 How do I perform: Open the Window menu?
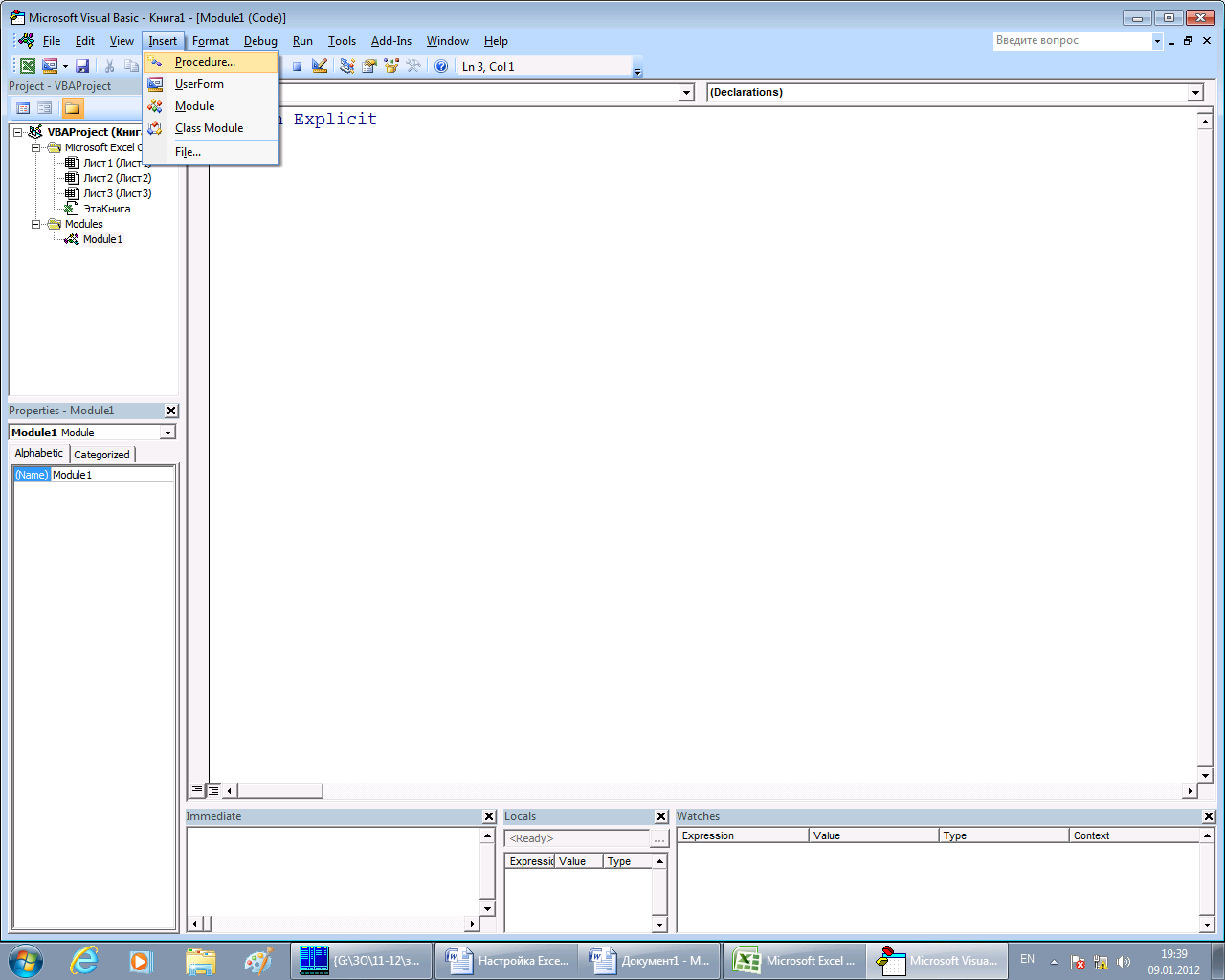click(448, 41)
